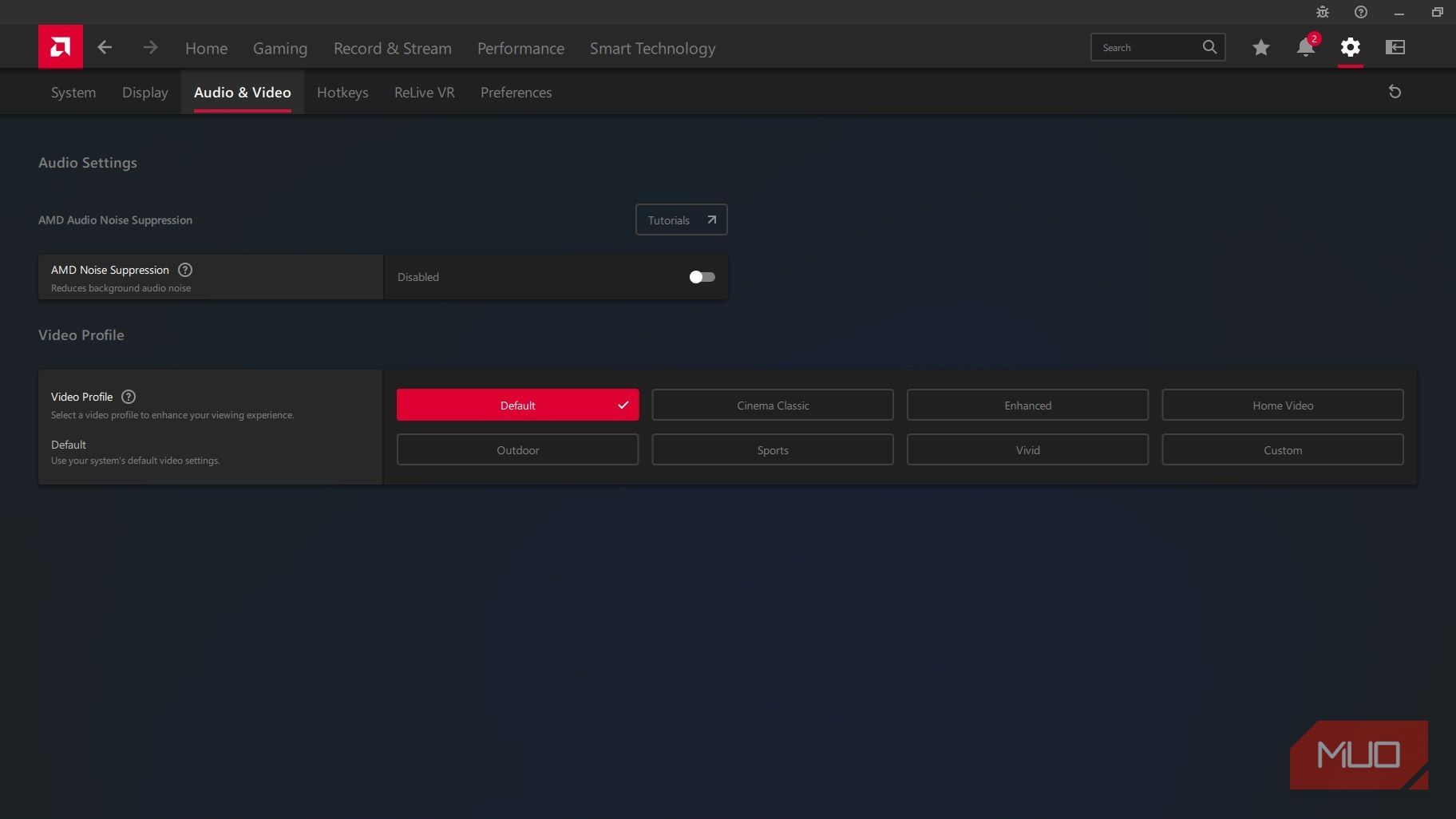Restore down the AMD Software window

click(x=1437, y=12)
